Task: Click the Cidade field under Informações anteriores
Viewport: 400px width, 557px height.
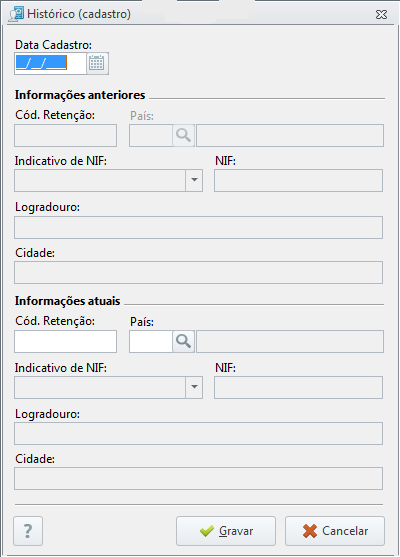Action: click(x=199, y=272)
